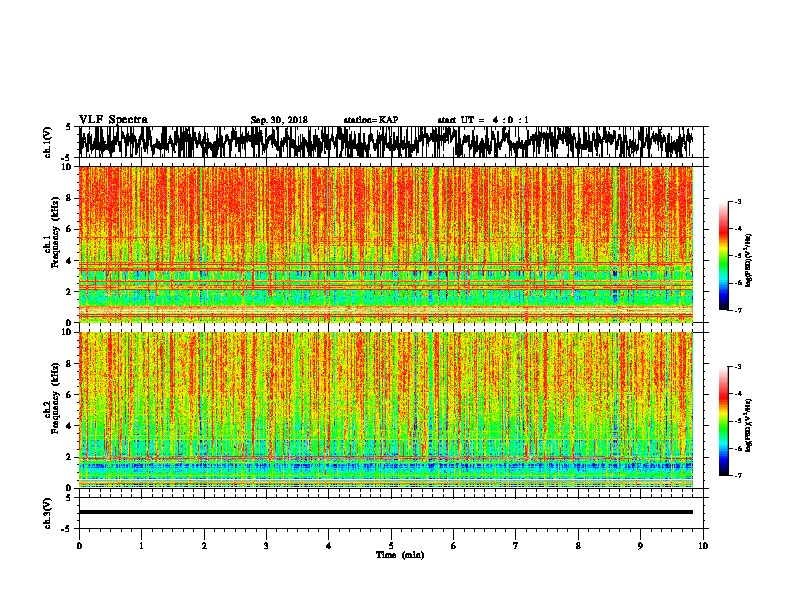The image size is (792, 612).
Task: Click the ch.1 "Frequency (kHz)" axis label
Action: point(55,233)
